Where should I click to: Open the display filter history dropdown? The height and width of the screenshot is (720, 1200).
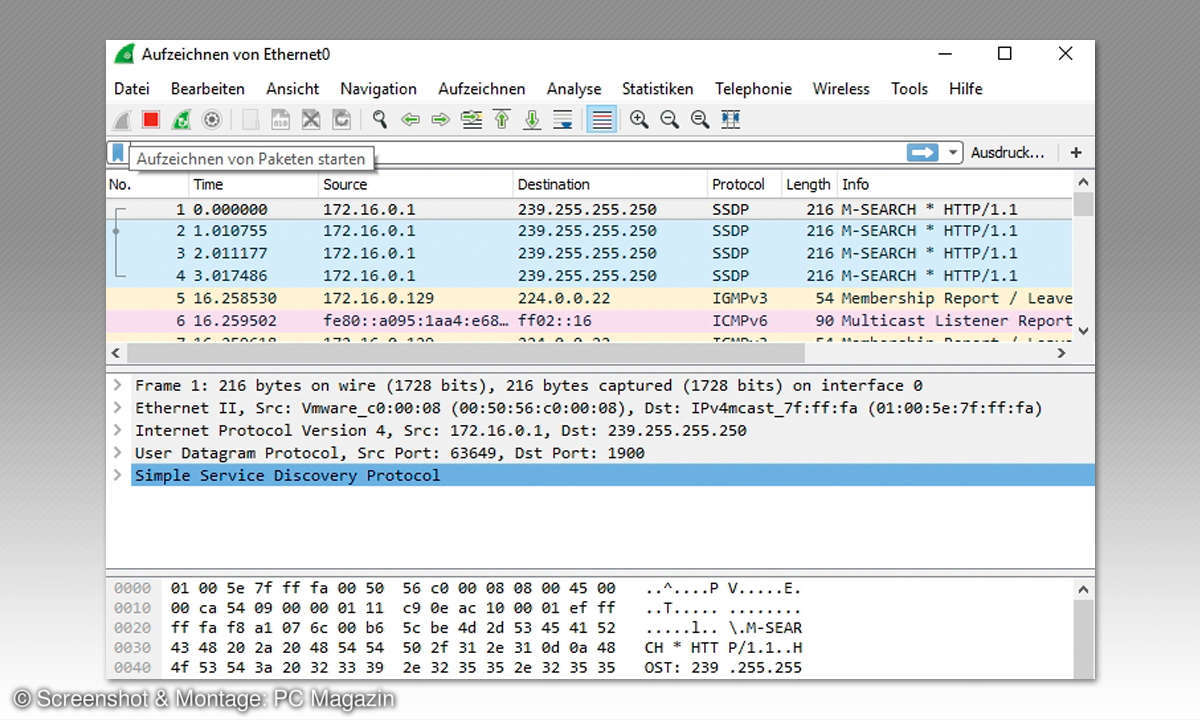(x=952, y=153)
